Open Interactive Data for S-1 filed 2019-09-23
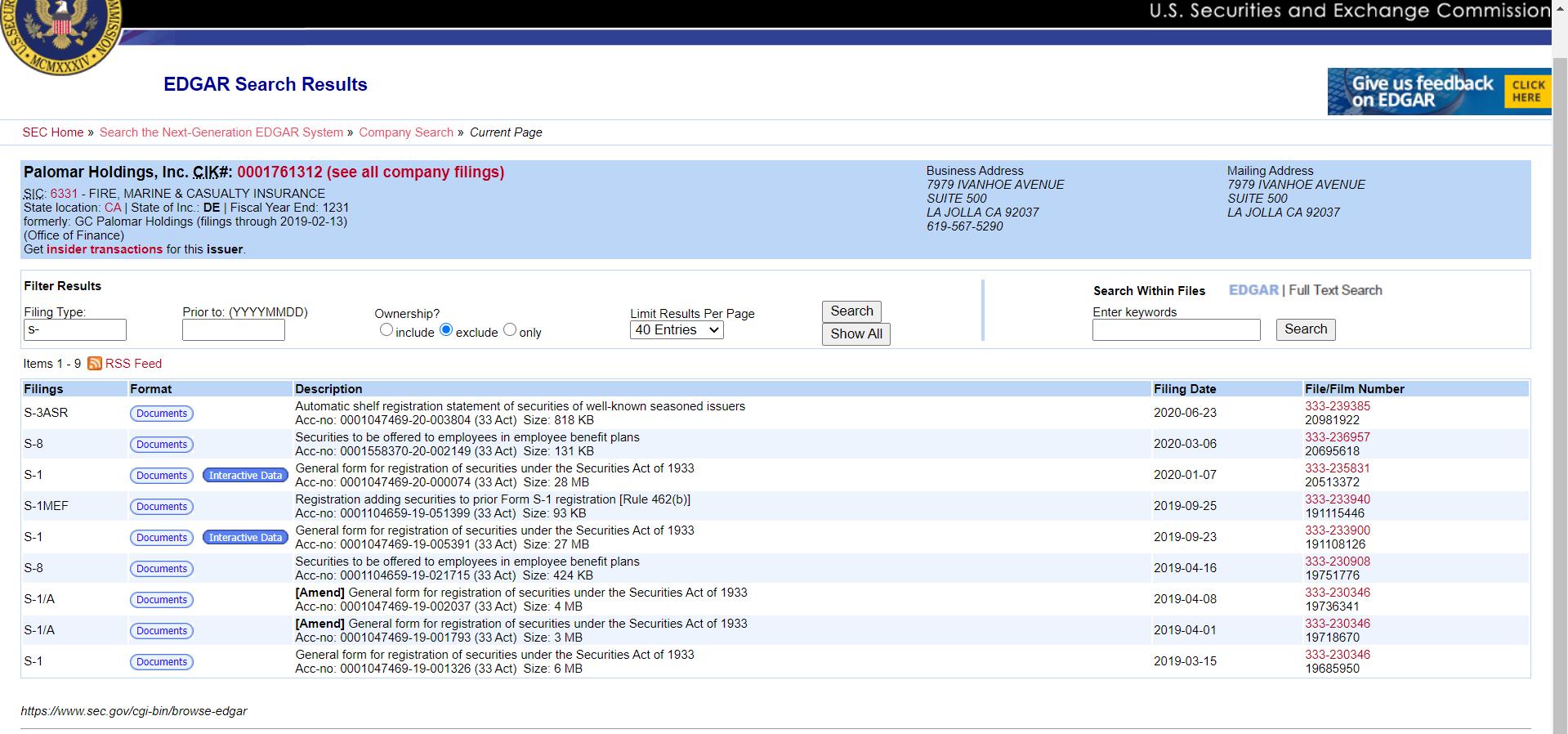Image resolution: width=1568 pixels, height=734 pixels. [245, 538]
